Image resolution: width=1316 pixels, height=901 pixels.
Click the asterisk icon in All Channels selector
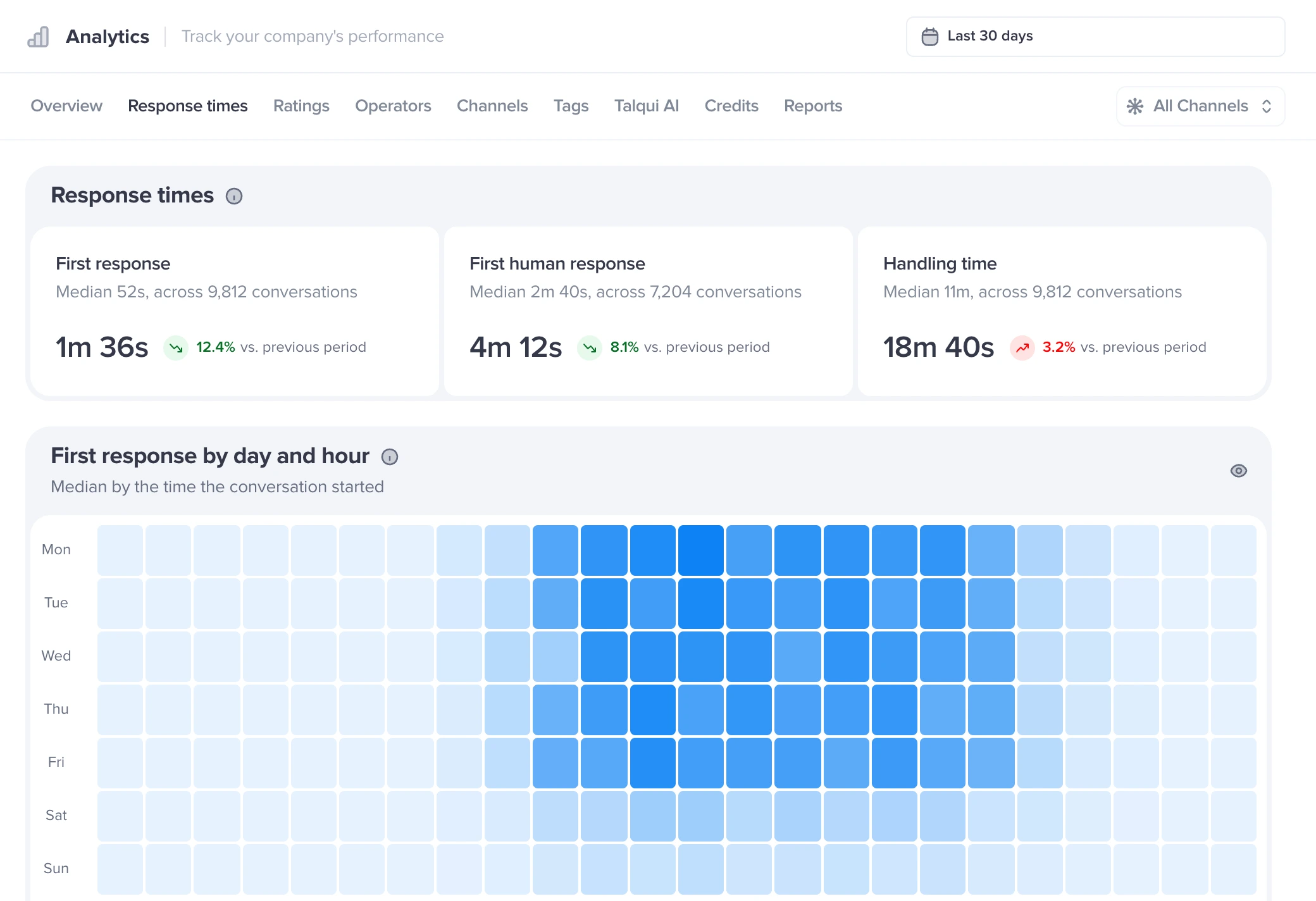1135,106
